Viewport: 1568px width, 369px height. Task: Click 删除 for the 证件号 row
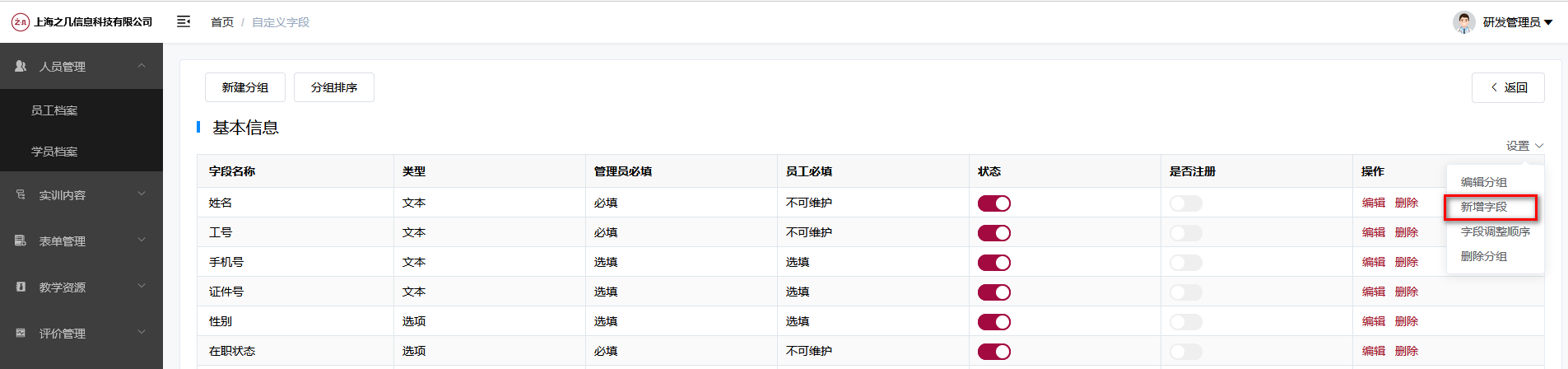[x=1407, y=292]
